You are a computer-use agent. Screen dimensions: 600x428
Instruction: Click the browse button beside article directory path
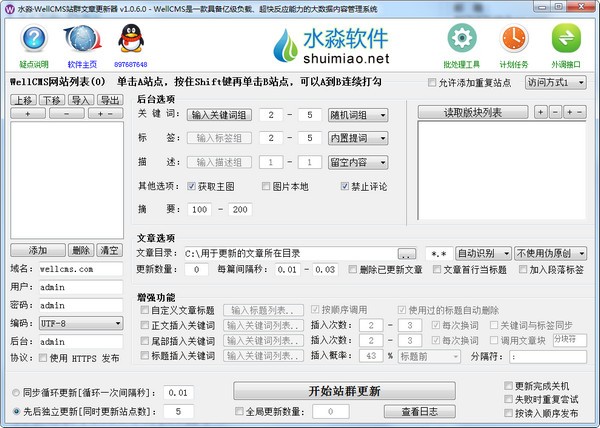point(407,254)
